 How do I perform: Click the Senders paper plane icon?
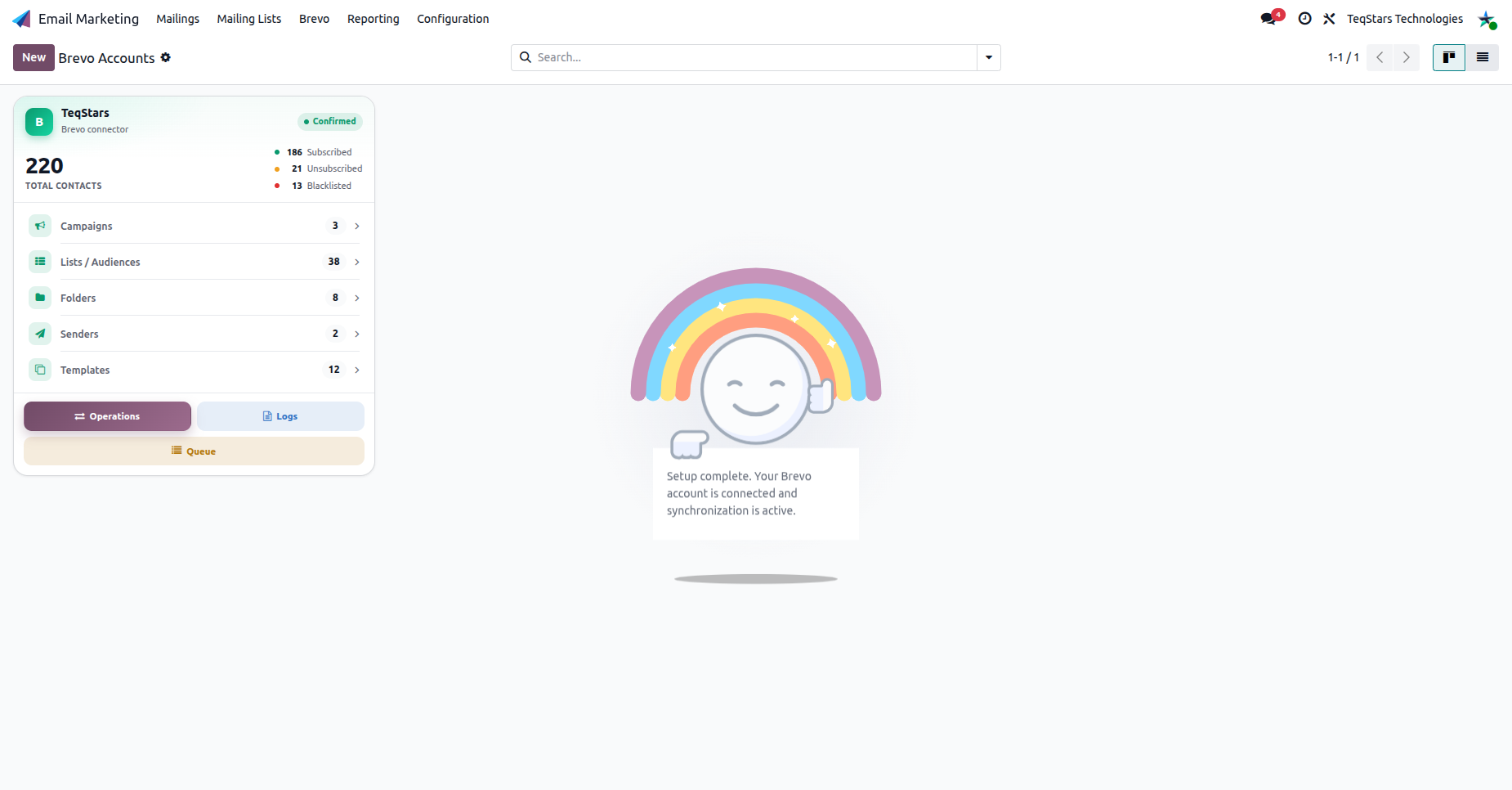click(x=40, y=334)
